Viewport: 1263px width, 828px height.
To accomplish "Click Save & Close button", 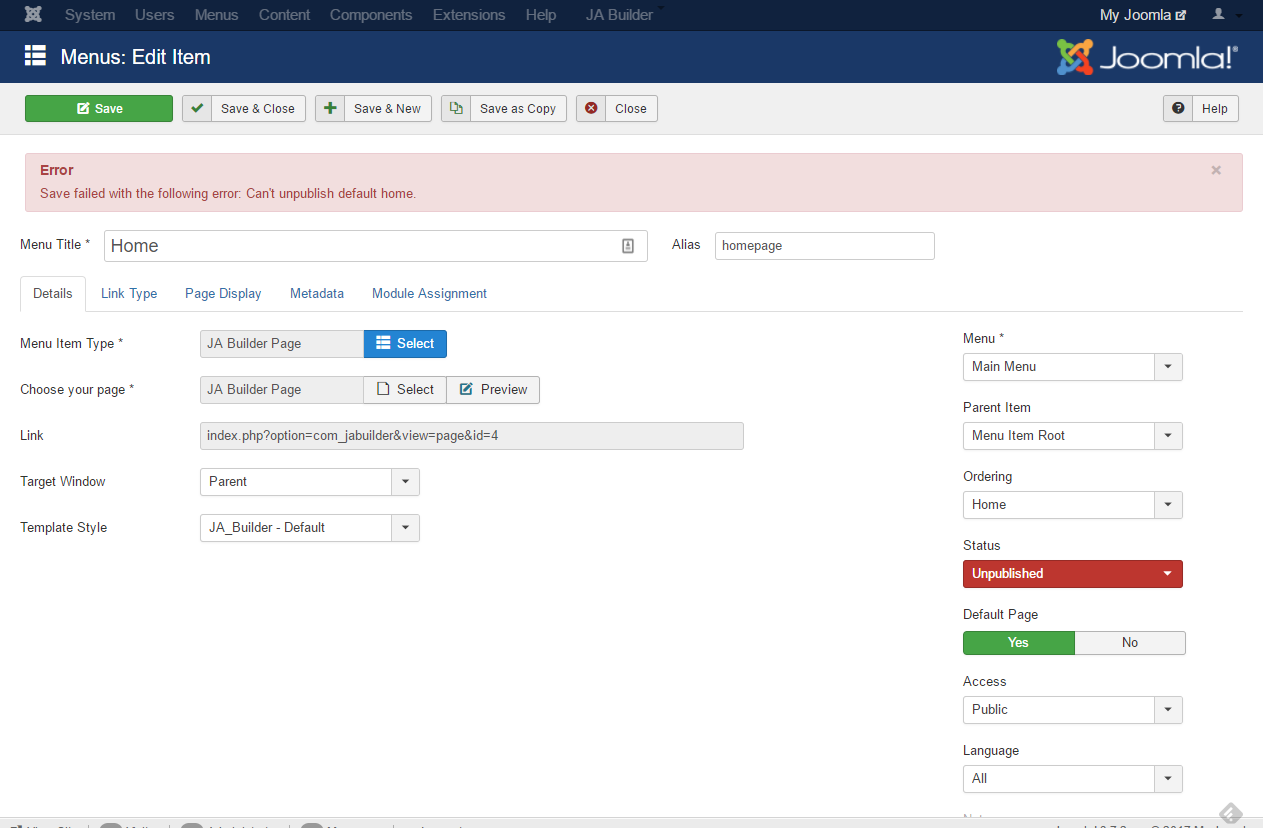I will [x=244, y=109].
